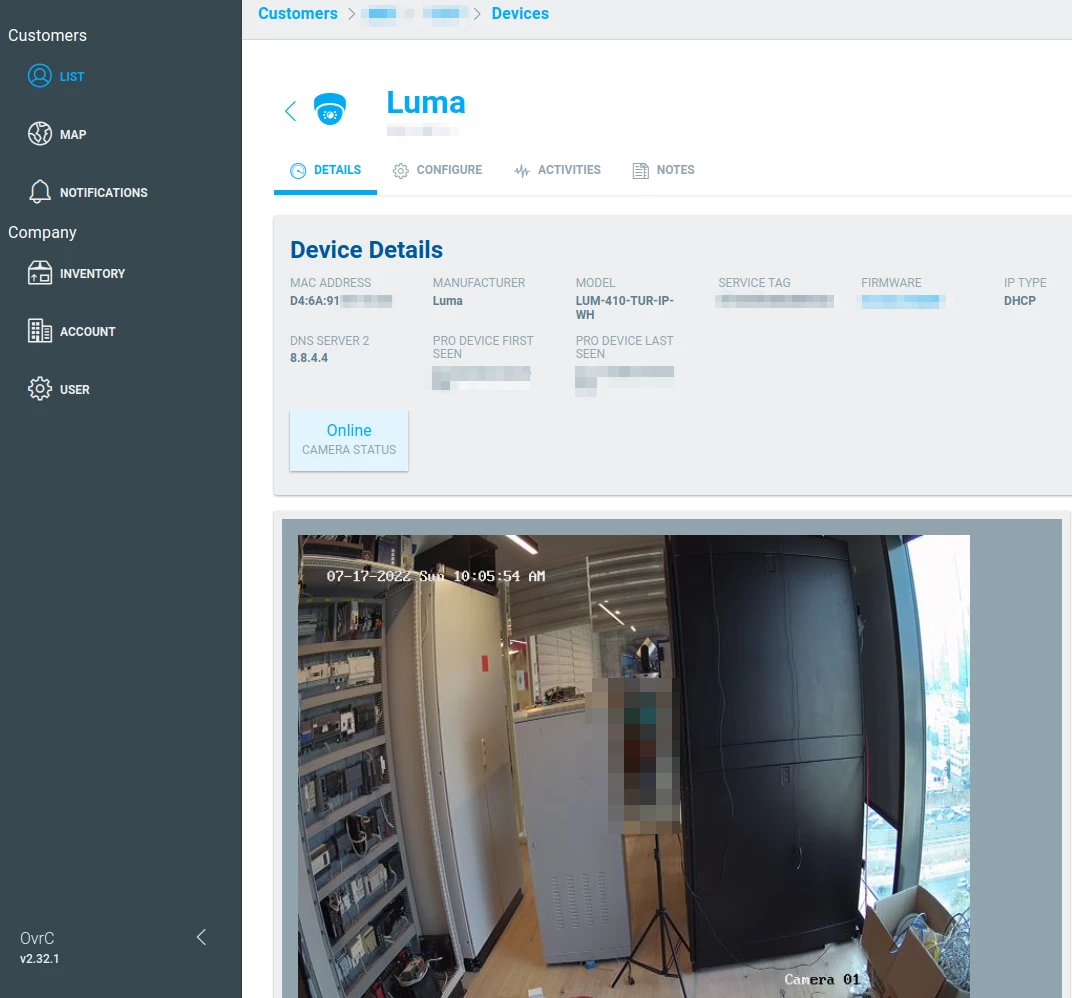The width and height of the screenshot is (1072, 998).
Task: Click the back arrow beside Luma
Action: point(291,111)
